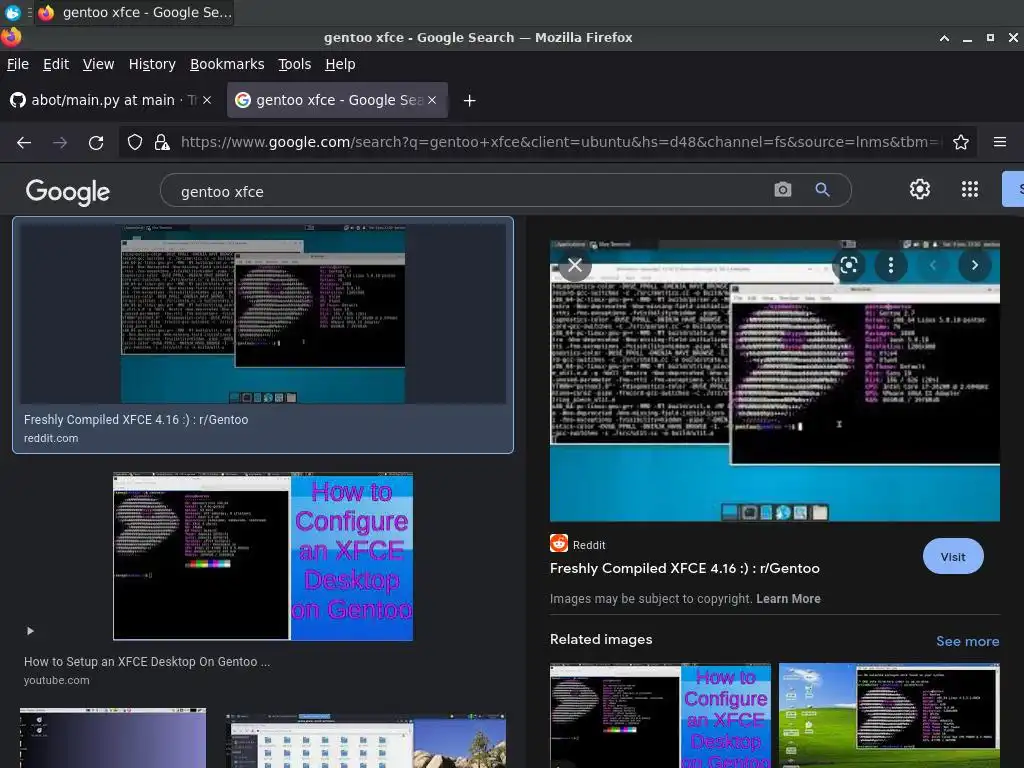Open the Firefox hamburger menu
Viewport: 1024px width, 768px height.
tap(1000, 142)
